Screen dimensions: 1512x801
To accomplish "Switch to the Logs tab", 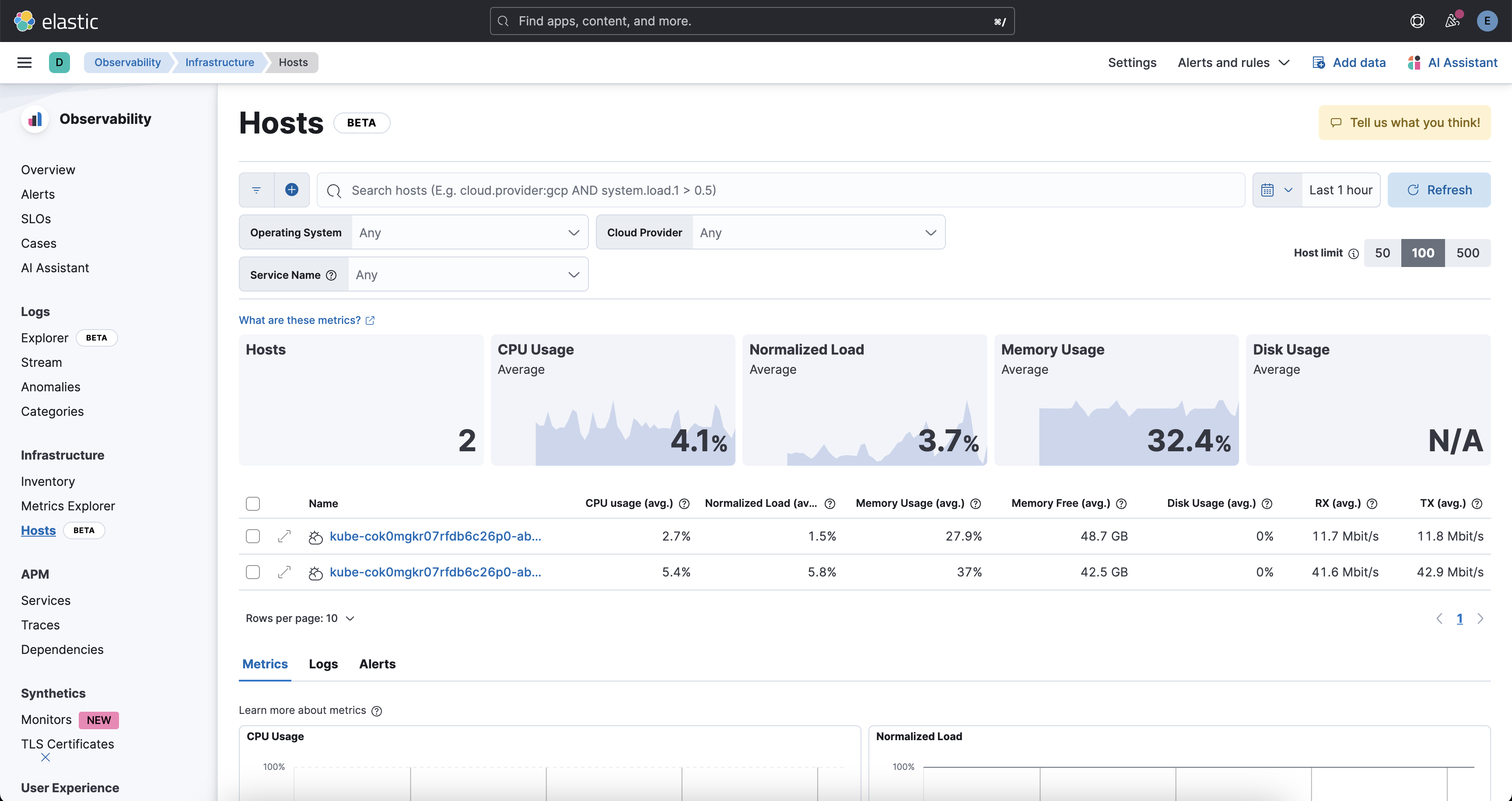I will pos(323,664).
